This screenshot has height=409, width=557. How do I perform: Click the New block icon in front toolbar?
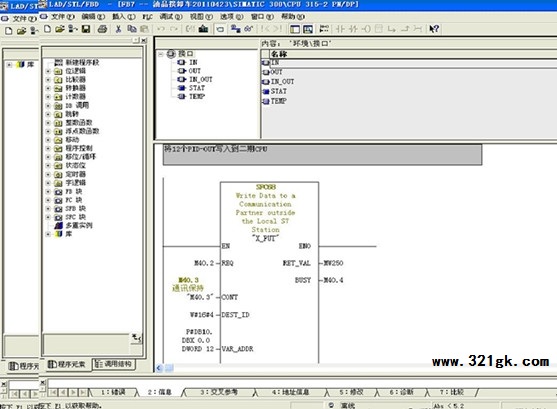(47, 29)
